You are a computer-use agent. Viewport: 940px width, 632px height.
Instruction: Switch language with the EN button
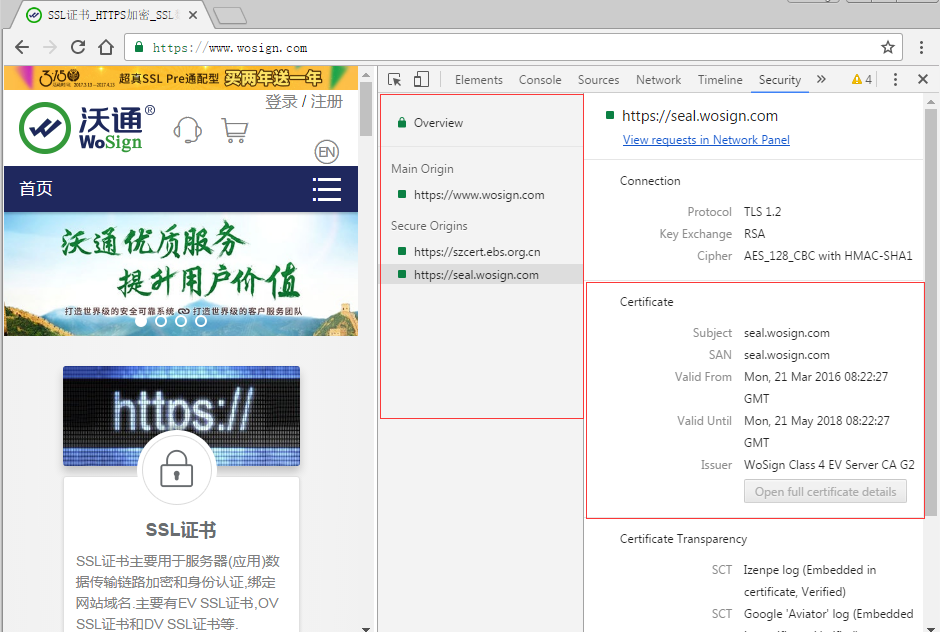326,152
